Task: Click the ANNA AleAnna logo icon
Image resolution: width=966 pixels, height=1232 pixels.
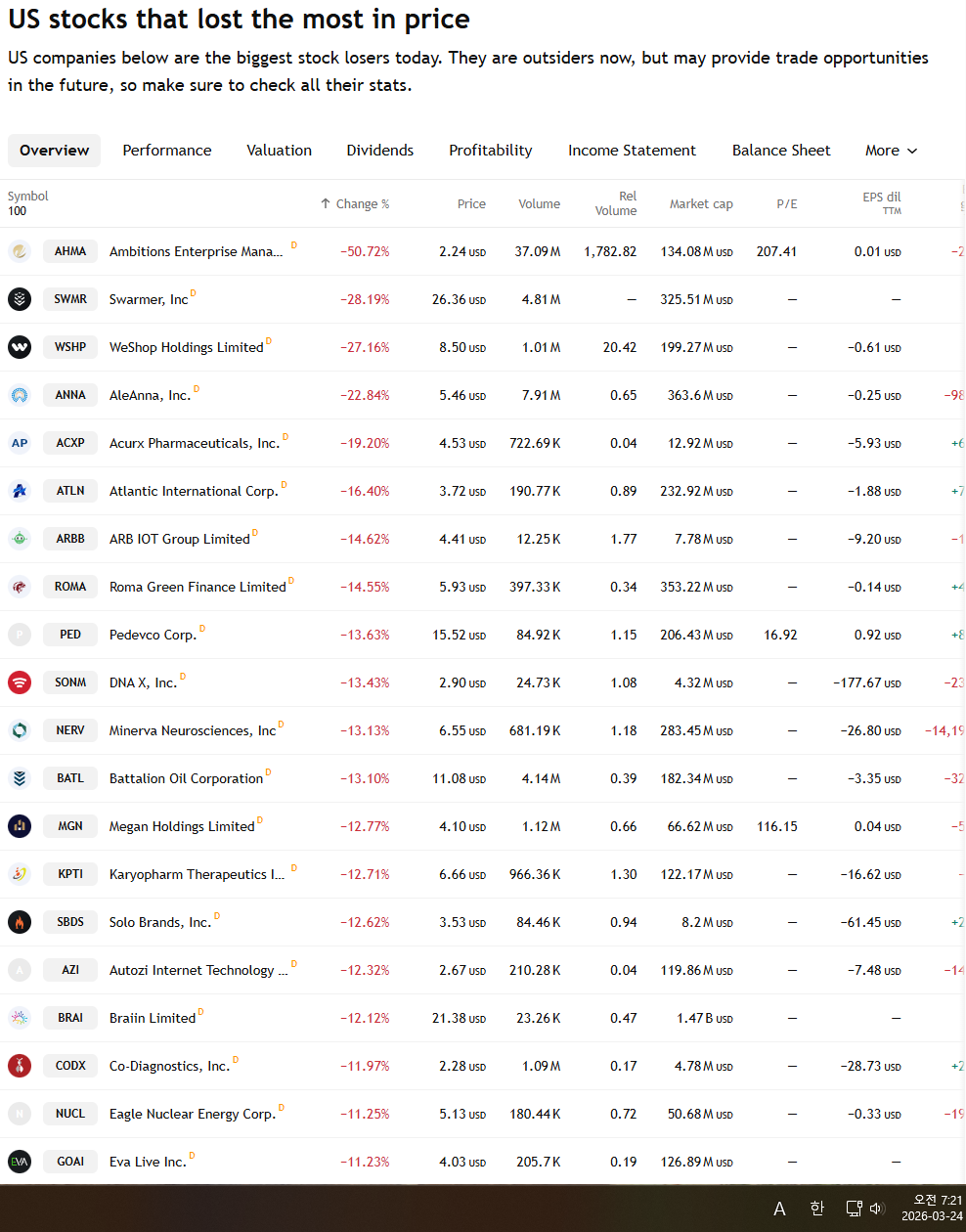Action: coord(20,395)
